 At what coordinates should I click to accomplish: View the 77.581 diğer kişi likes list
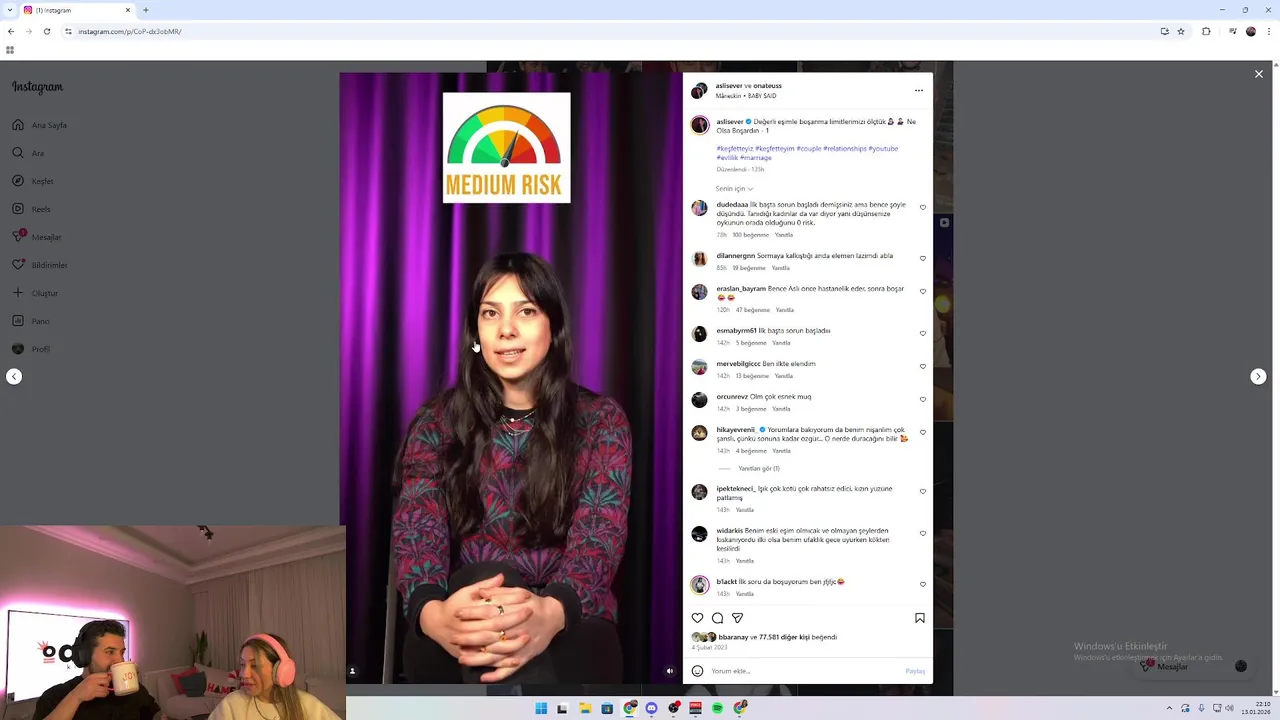coord(785,637)
